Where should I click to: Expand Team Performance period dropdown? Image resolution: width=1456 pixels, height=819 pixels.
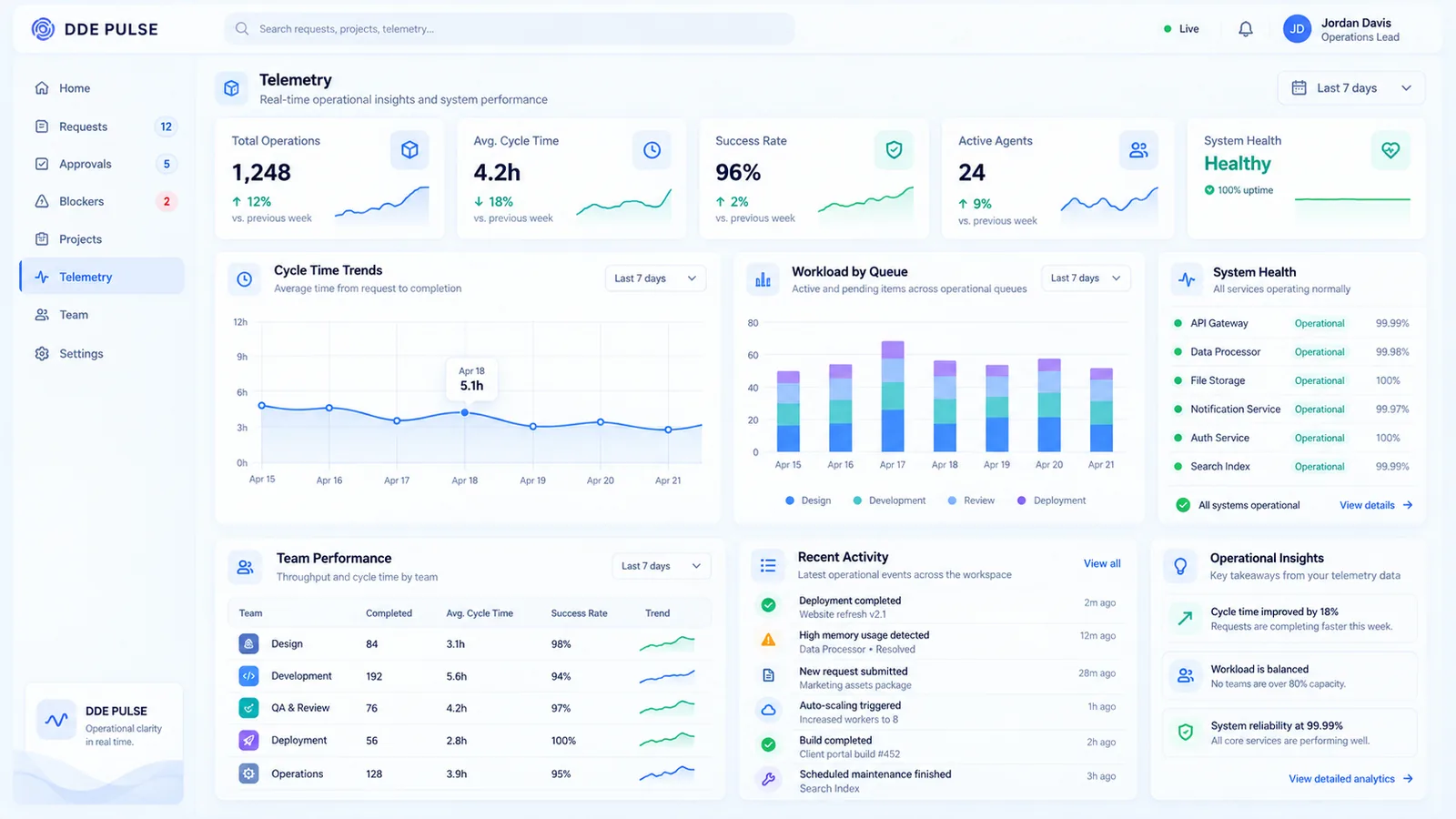coord(662,566)
